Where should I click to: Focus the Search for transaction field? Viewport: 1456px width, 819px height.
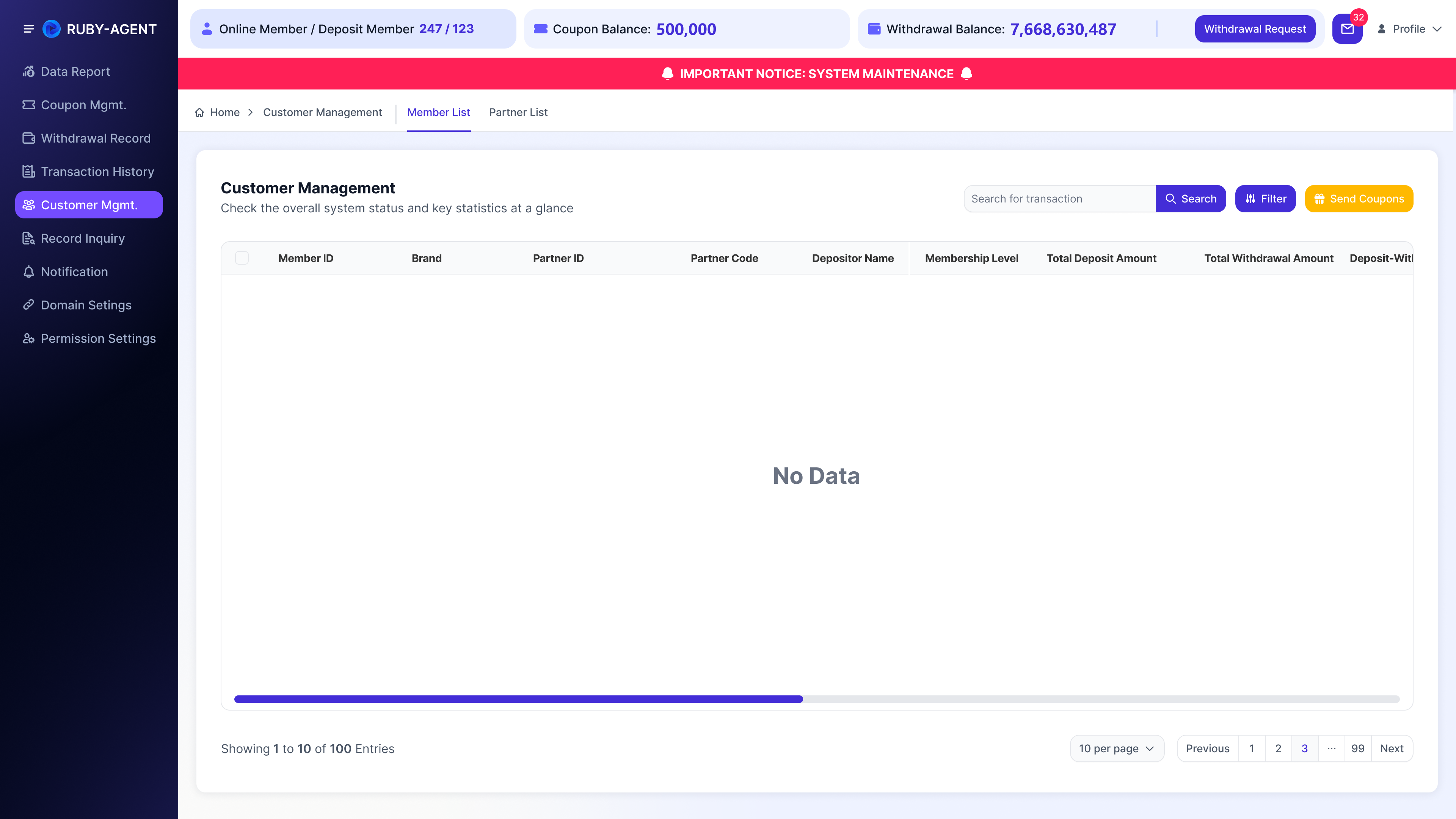point(1060,199)
